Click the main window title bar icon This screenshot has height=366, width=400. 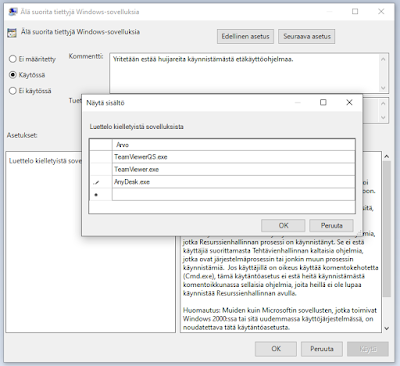tap(13, 12)
